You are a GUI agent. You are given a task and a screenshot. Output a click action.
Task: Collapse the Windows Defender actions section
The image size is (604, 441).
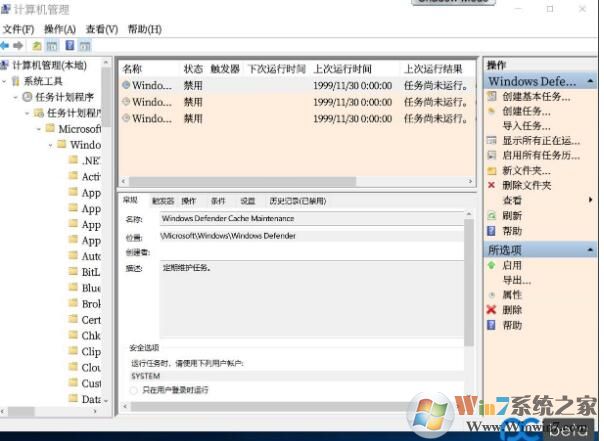[590, 81]
